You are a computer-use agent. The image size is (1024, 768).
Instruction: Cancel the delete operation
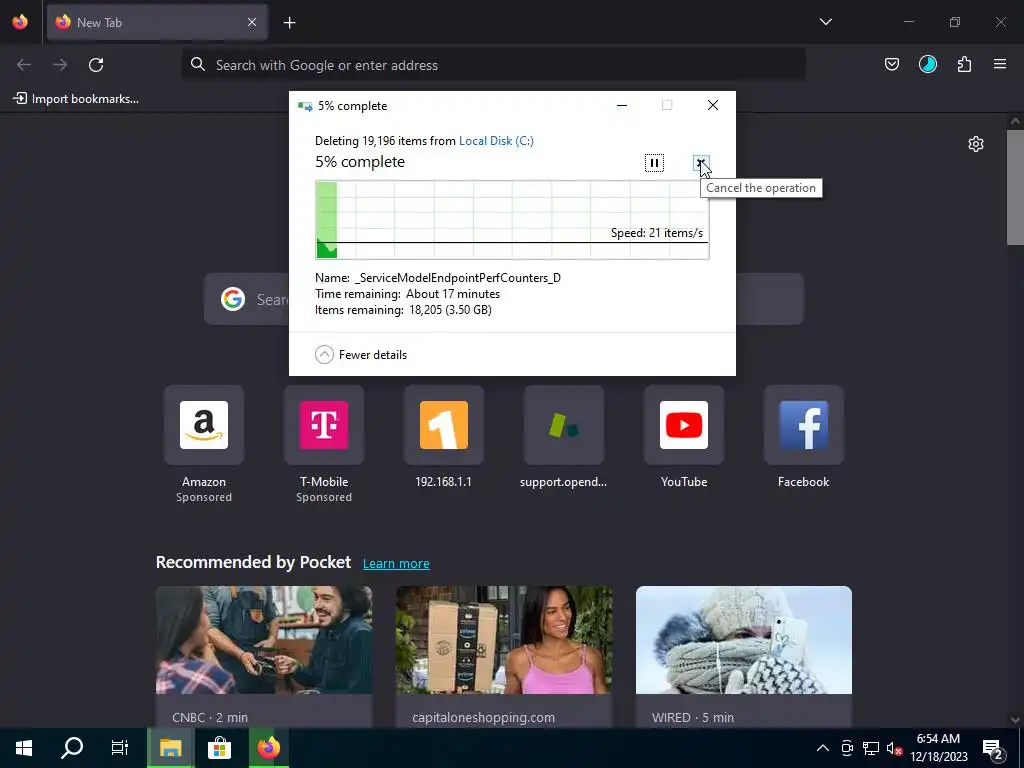pos(700,163)
